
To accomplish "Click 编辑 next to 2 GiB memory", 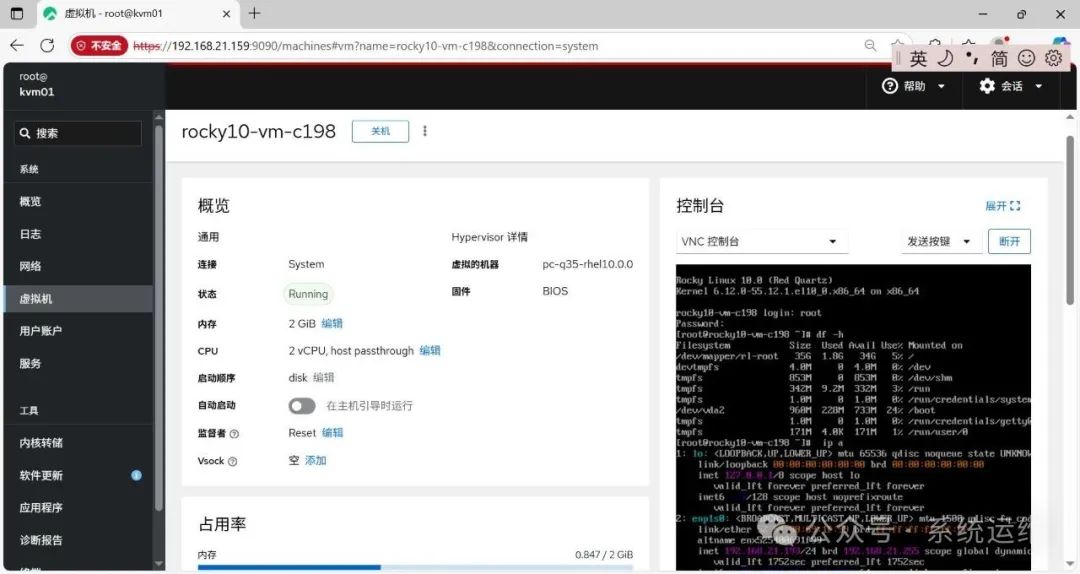I will pos(332,323).
